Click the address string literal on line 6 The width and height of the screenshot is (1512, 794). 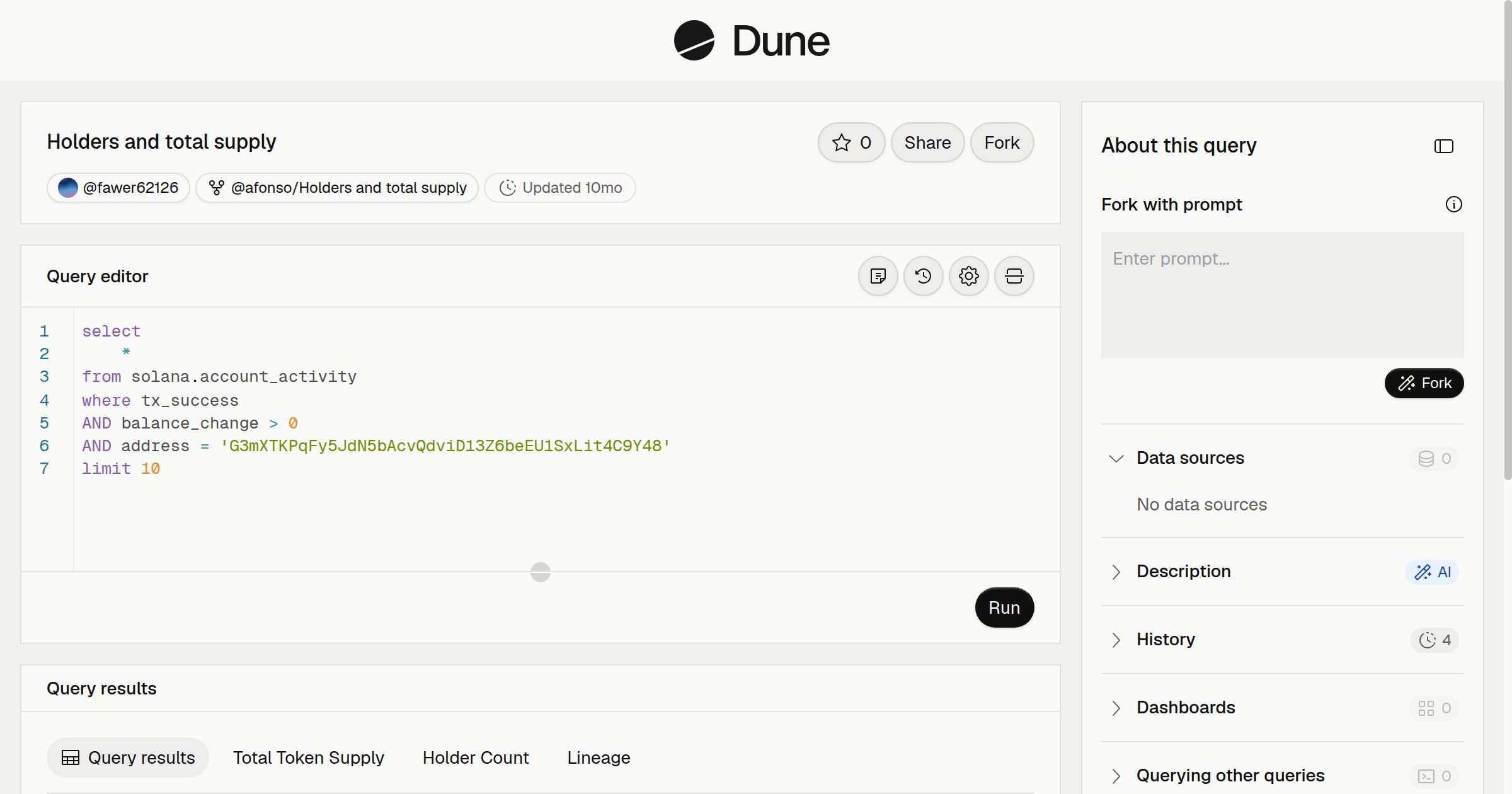(445, 446)
